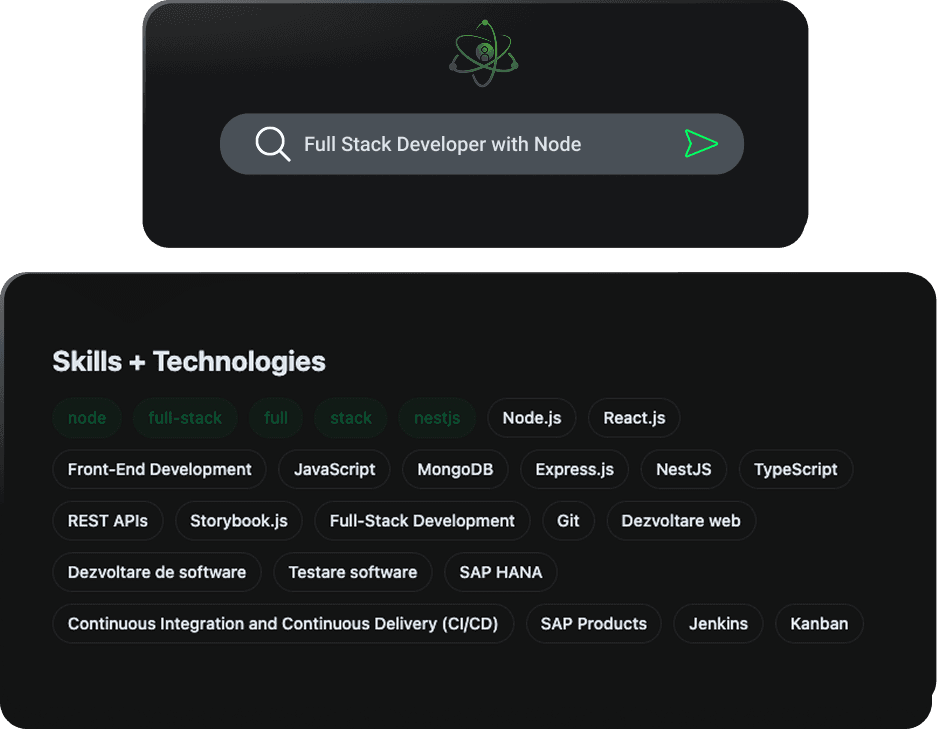Submit search with green send arrow
The width and height of the screenshot is (937, 729).
(x=701, y=143)
